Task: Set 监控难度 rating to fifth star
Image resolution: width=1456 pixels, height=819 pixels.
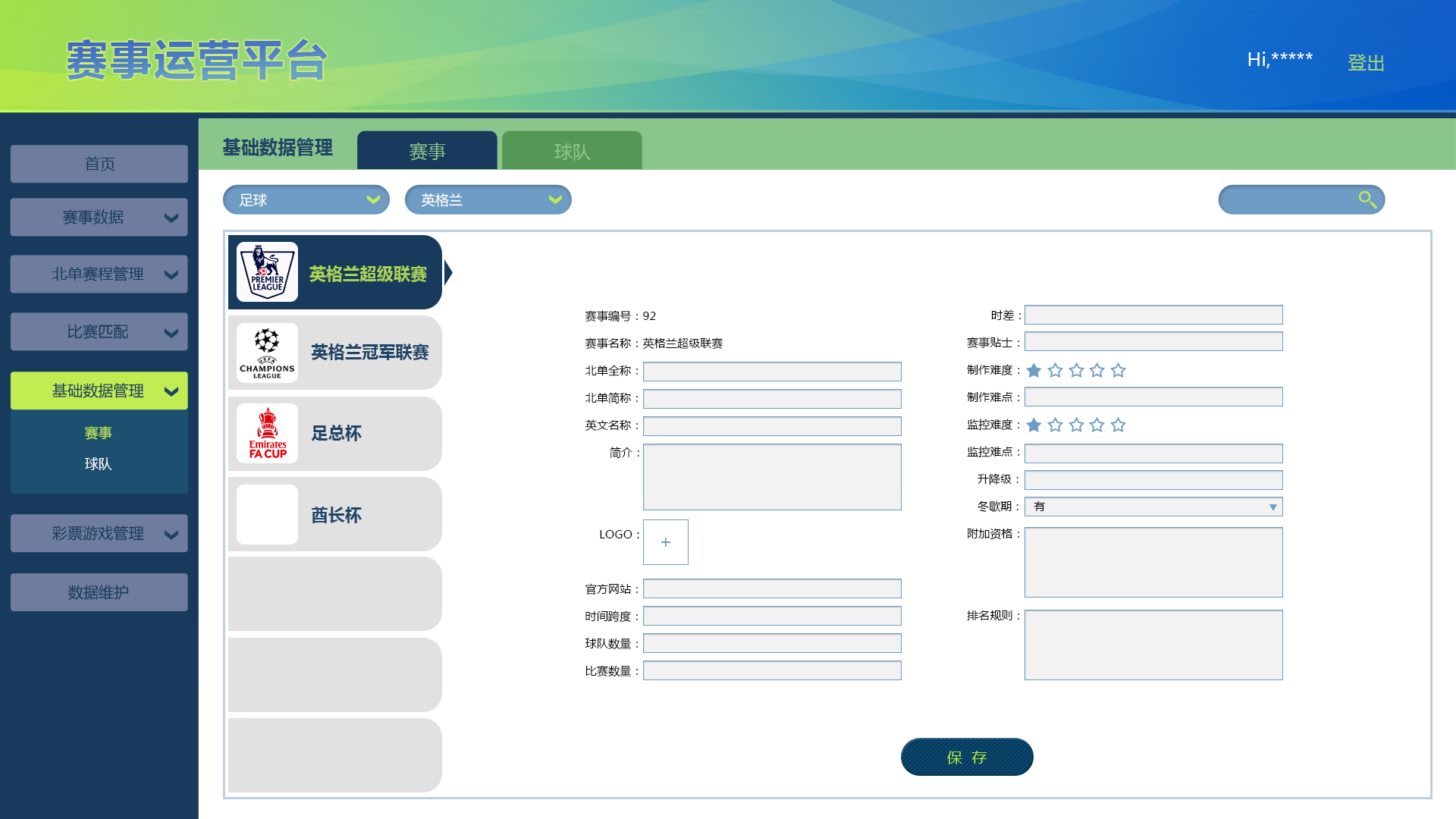Action: 1118,425
